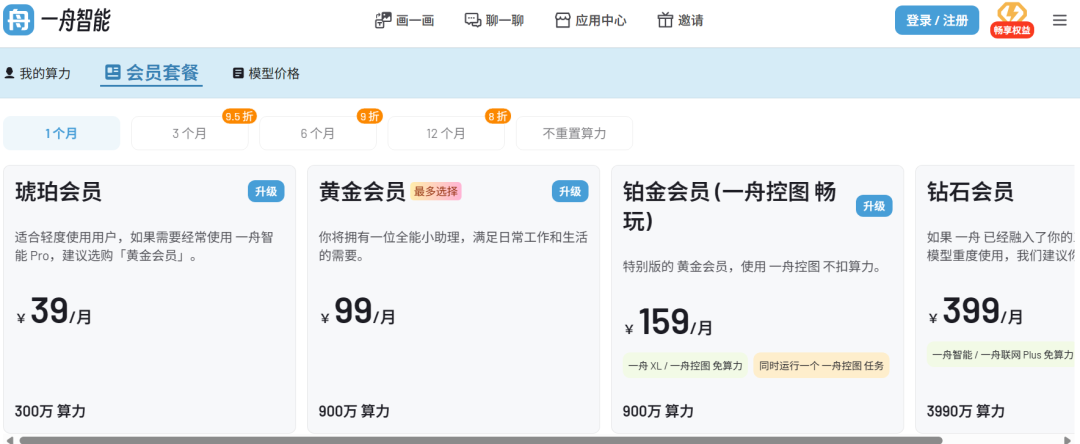Click 900万 算力 on 黄金会员 card

click(354, 411)
